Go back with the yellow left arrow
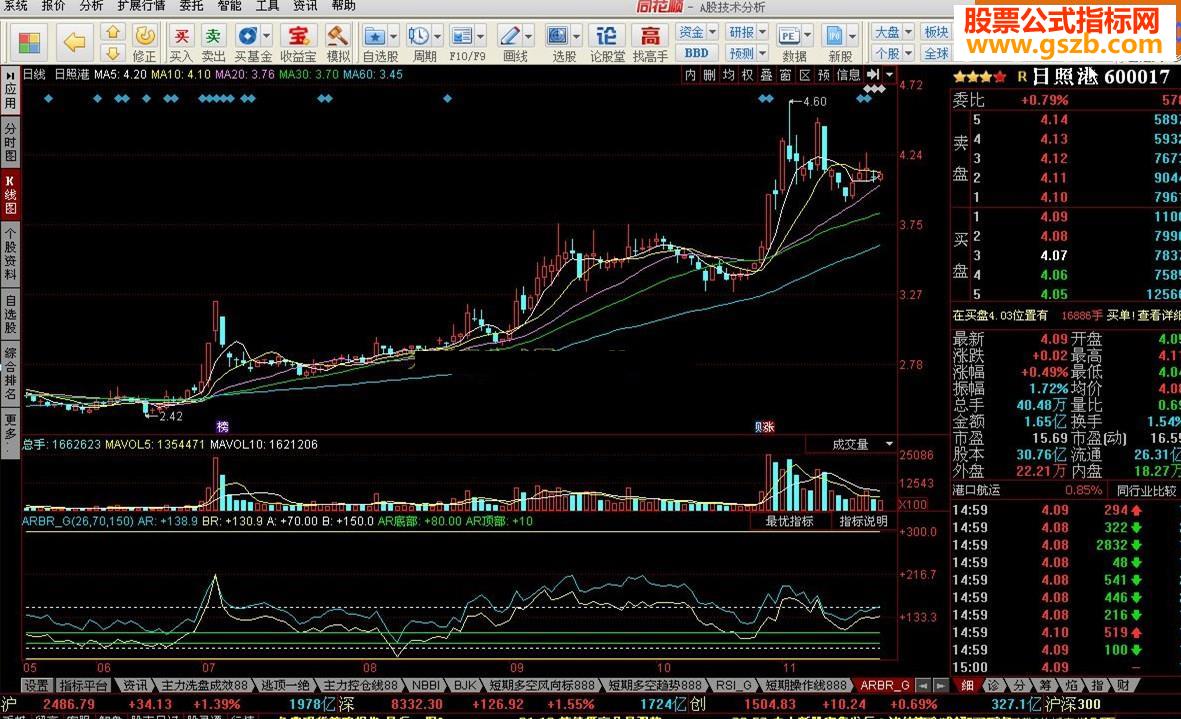Image resolution: width=1181 pixels, height=719 pixels. click(x=74, y=42)
